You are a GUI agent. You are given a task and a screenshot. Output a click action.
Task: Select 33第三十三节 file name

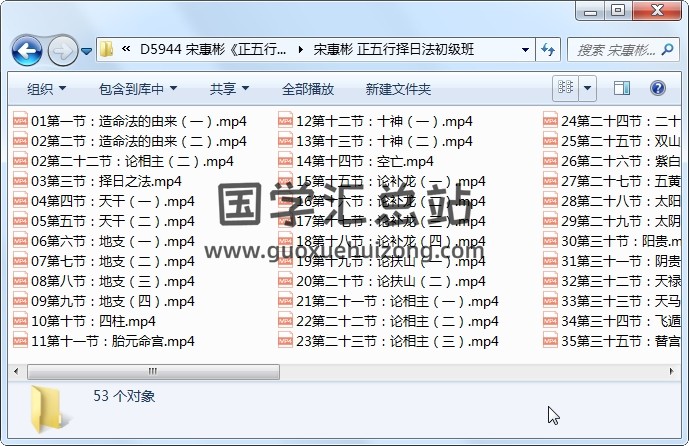click(621, 301)
